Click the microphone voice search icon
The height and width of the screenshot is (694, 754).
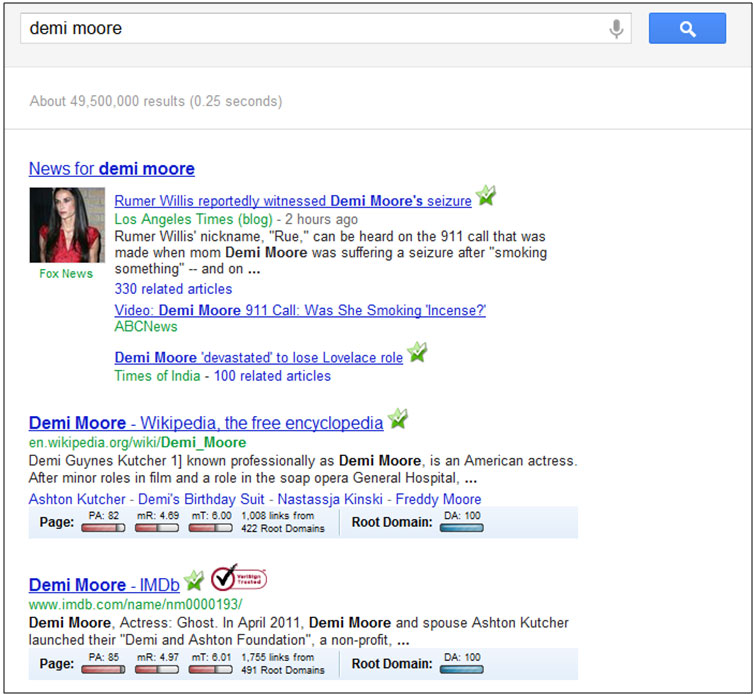tap(616, 29)
